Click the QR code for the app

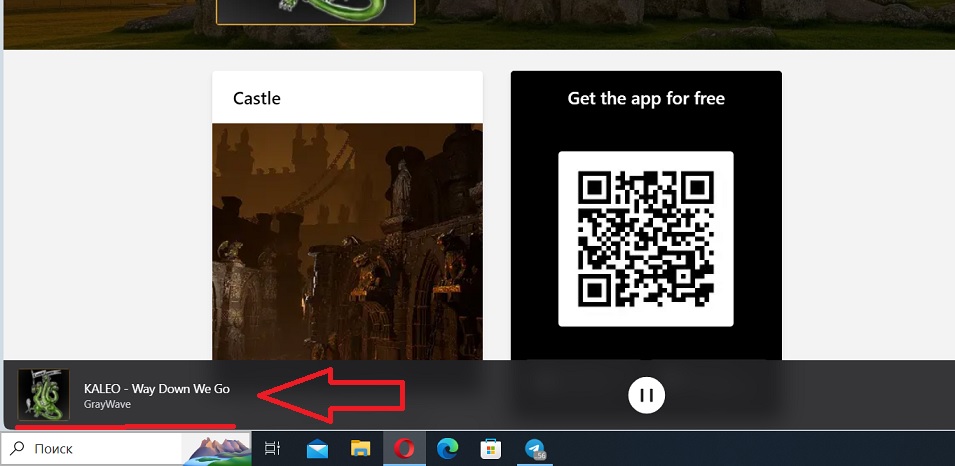pyautogui.click(x=646, y=239)
